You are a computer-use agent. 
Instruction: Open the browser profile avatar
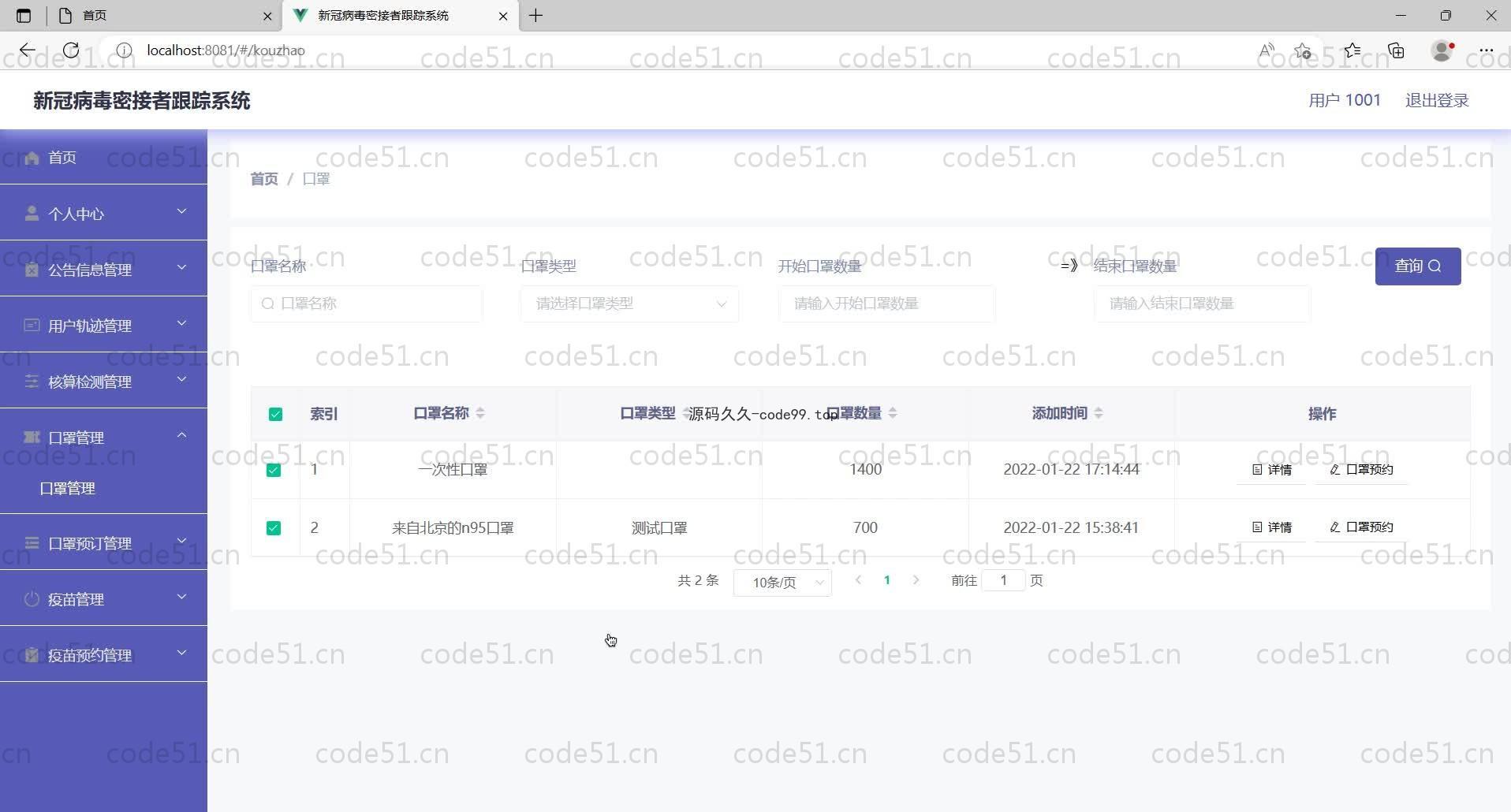click(1442, 50)
